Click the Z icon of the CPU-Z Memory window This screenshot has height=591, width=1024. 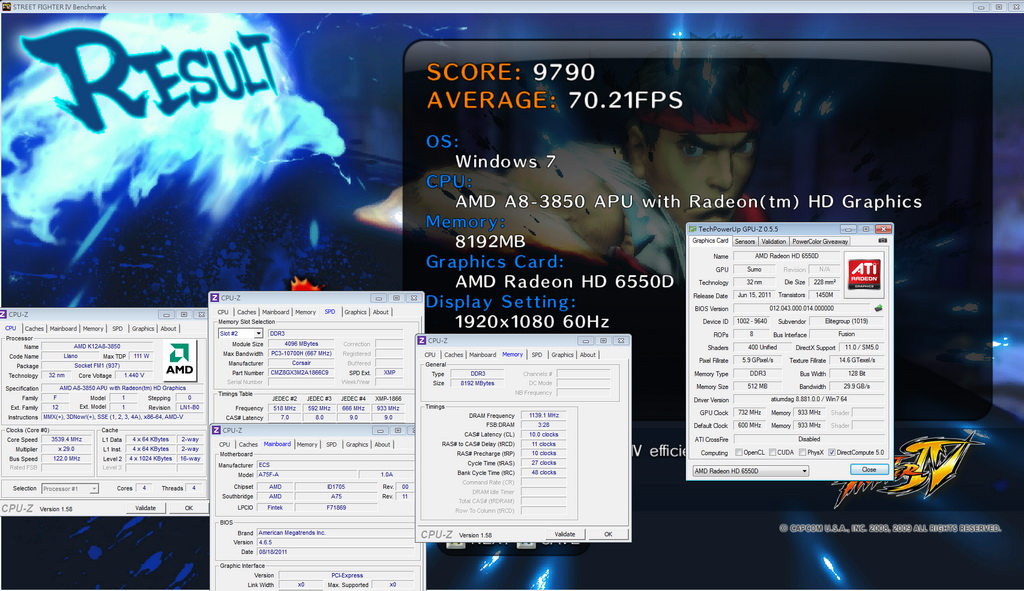pyautogui.click(x=422, y=340)
